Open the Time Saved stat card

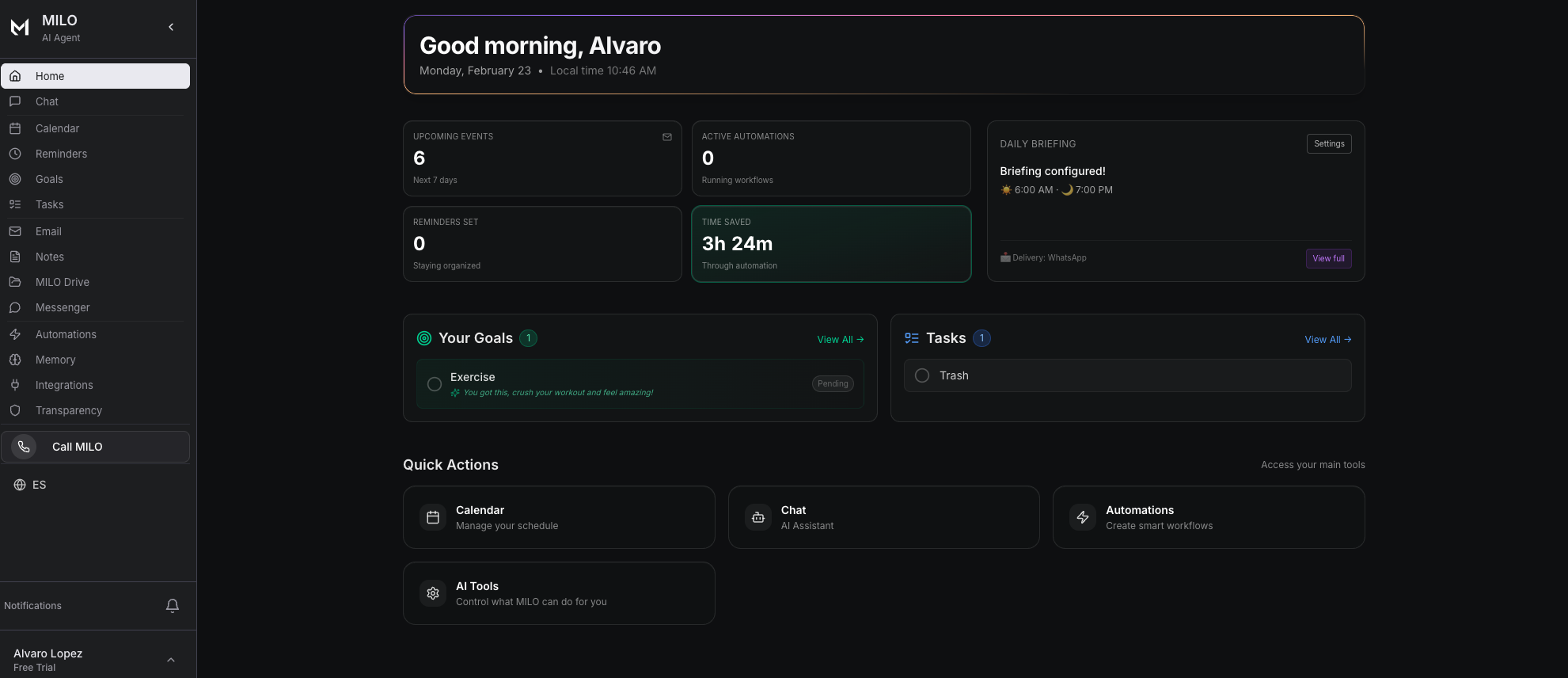(831, 244)
